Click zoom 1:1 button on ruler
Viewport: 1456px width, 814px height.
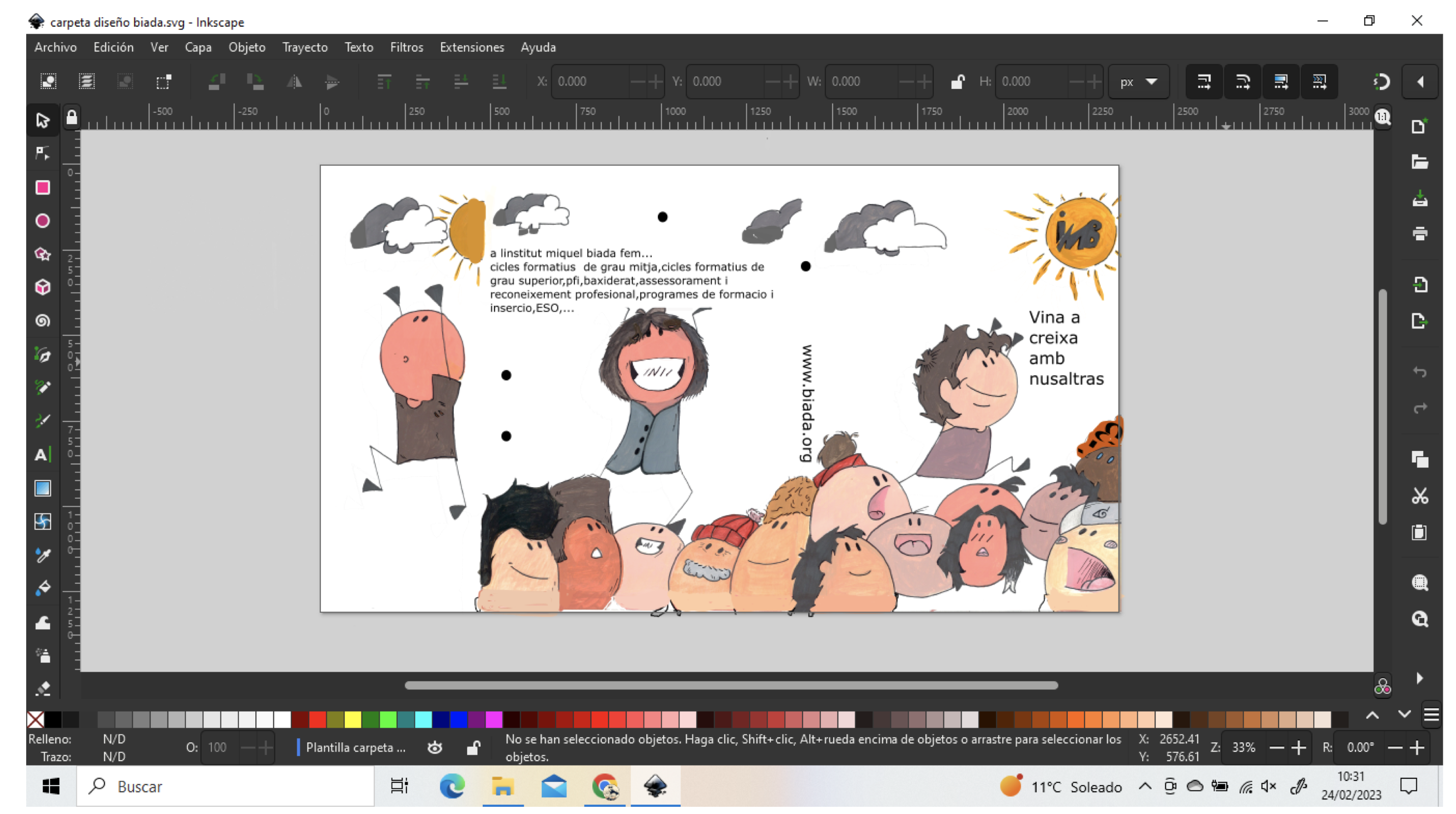1383,117
